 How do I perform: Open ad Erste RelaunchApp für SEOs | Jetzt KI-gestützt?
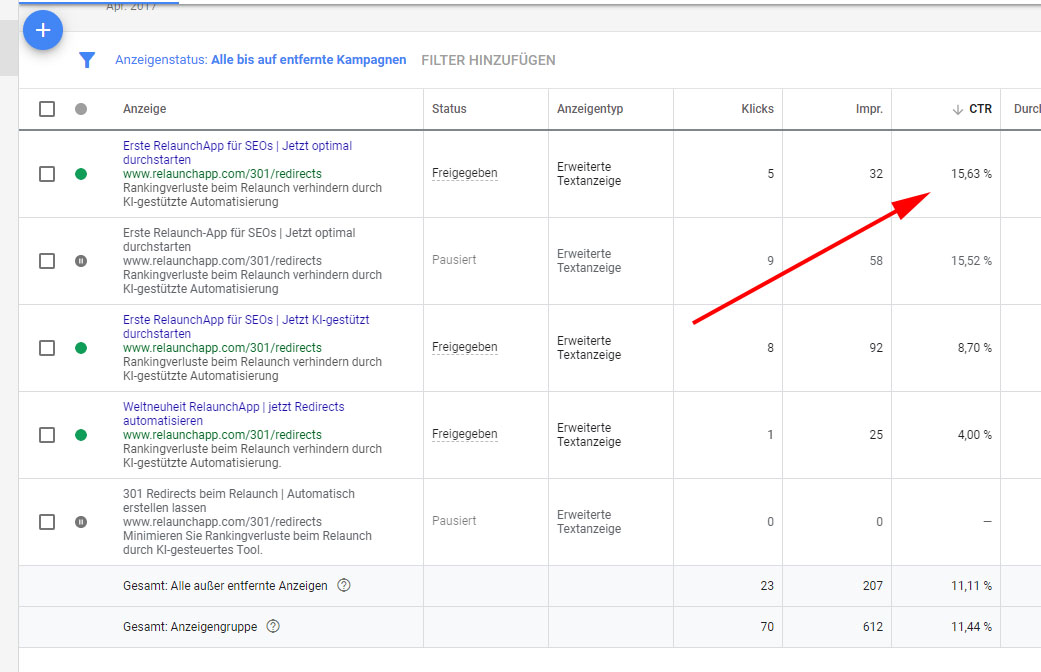tap(246, 327)
